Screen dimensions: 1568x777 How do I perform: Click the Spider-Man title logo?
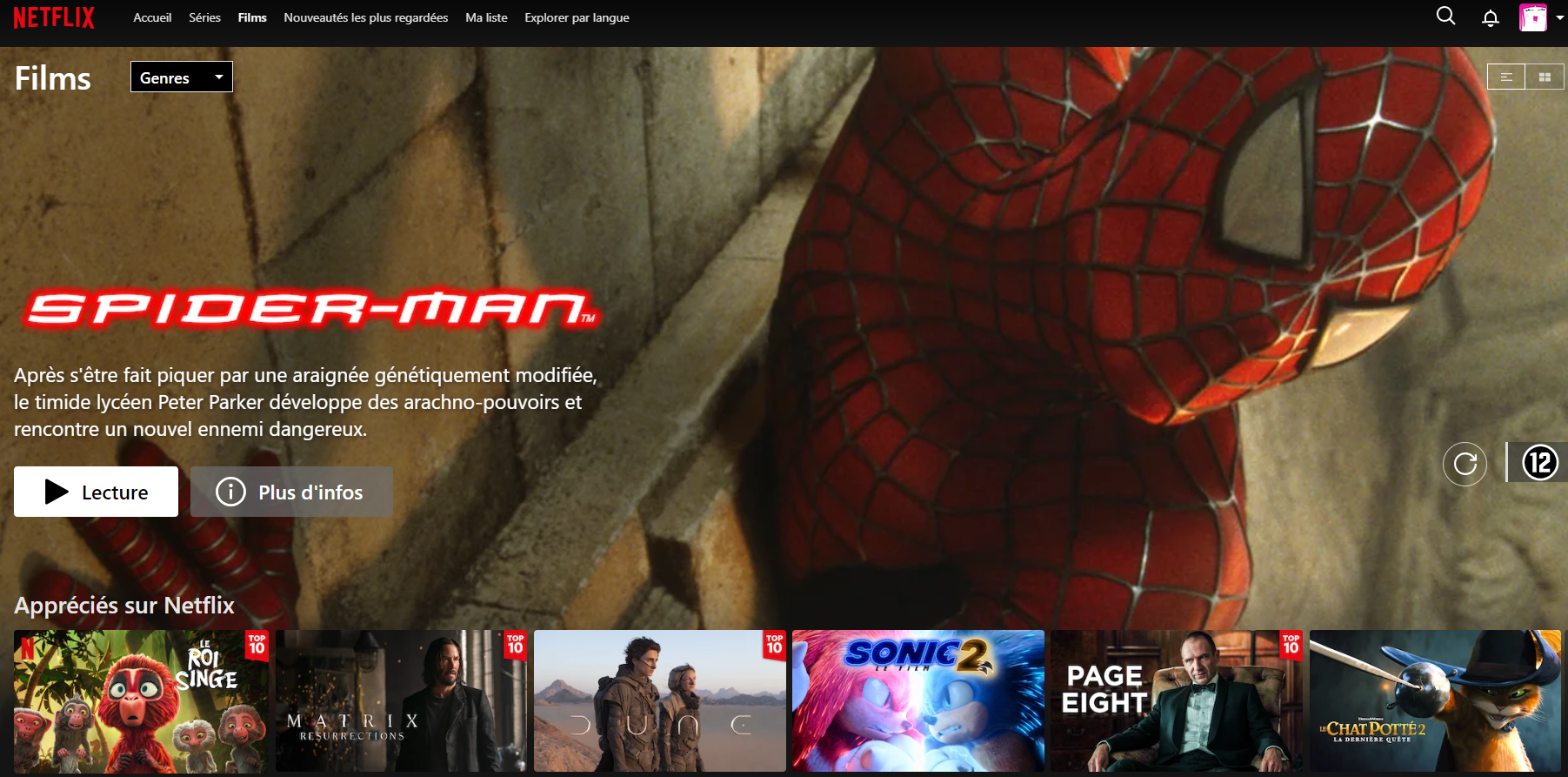(x=311, y=309)
